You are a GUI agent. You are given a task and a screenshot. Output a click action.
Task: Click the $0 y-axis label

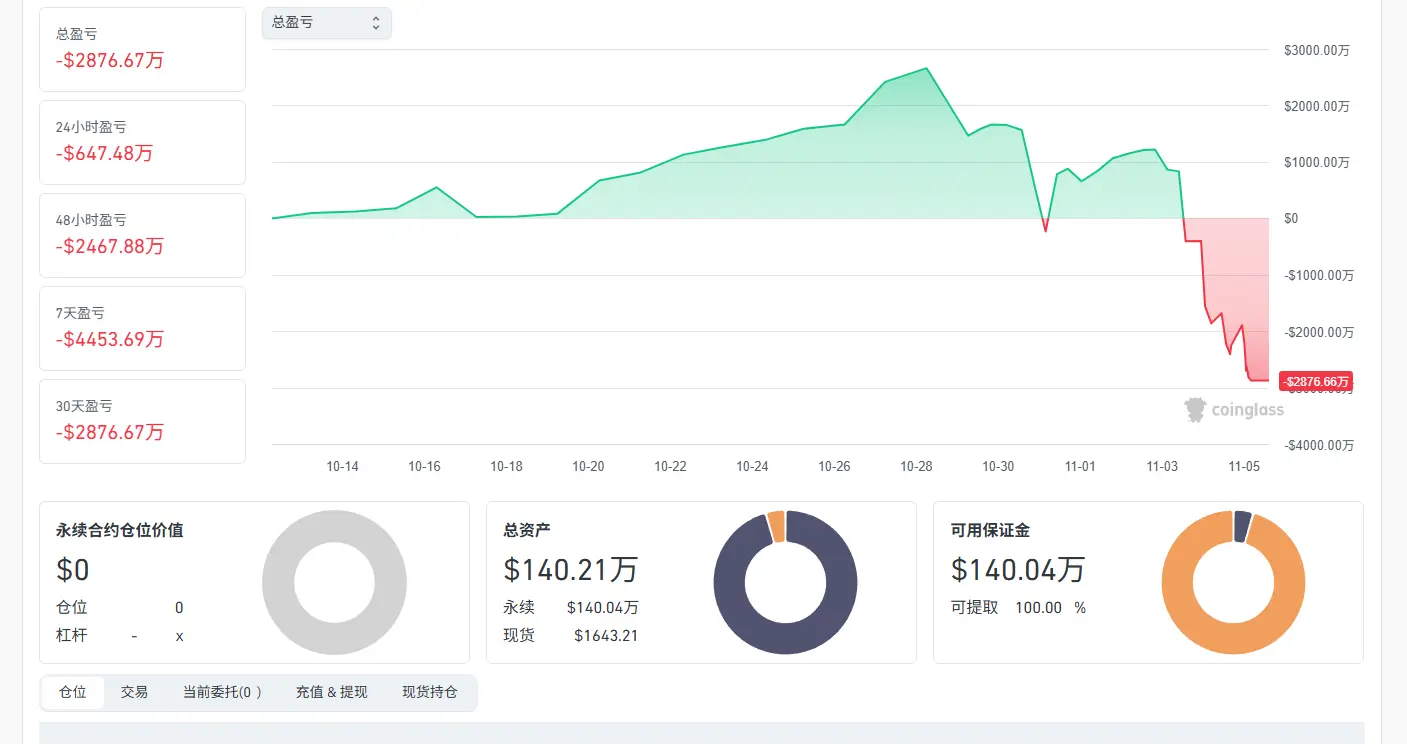pos(1291,218)
